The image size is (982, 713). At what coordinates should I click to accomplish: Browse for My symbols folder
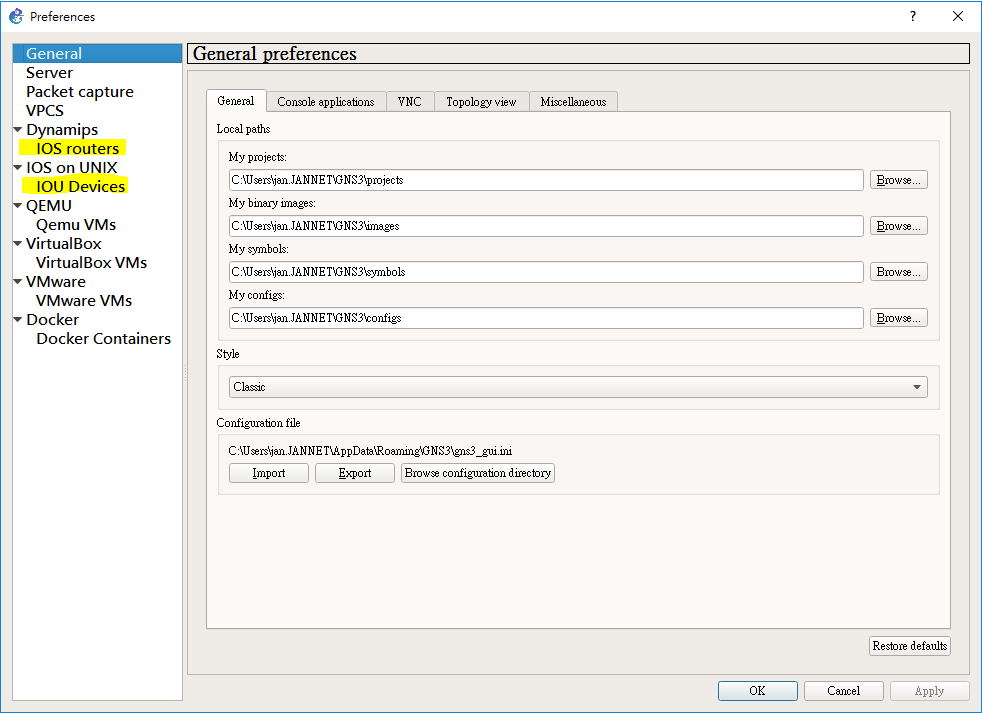898,272
